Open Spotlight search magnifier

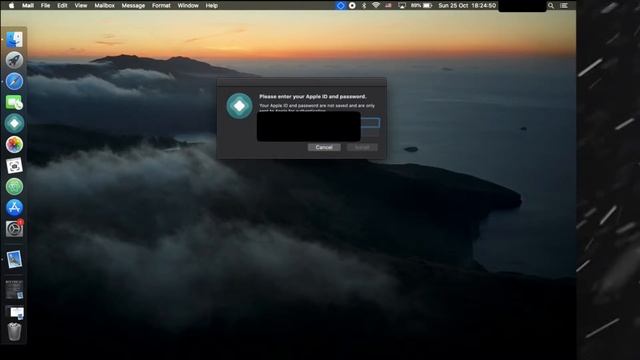click(x=551, y=5)
